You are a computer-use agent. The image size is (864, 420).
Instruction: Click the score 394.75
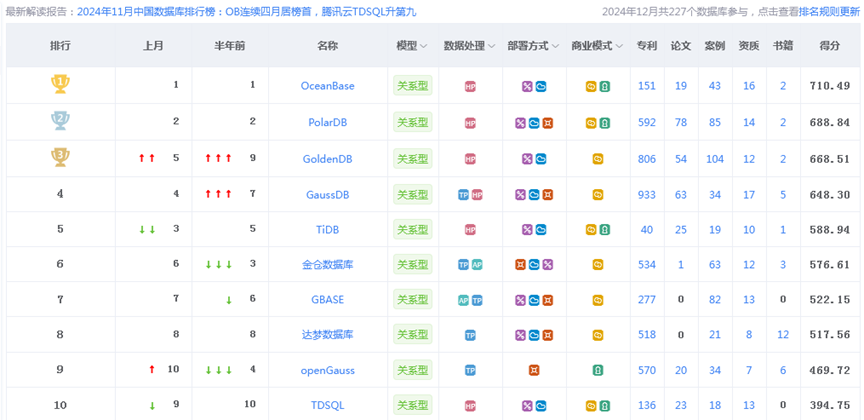click(830, 405)
